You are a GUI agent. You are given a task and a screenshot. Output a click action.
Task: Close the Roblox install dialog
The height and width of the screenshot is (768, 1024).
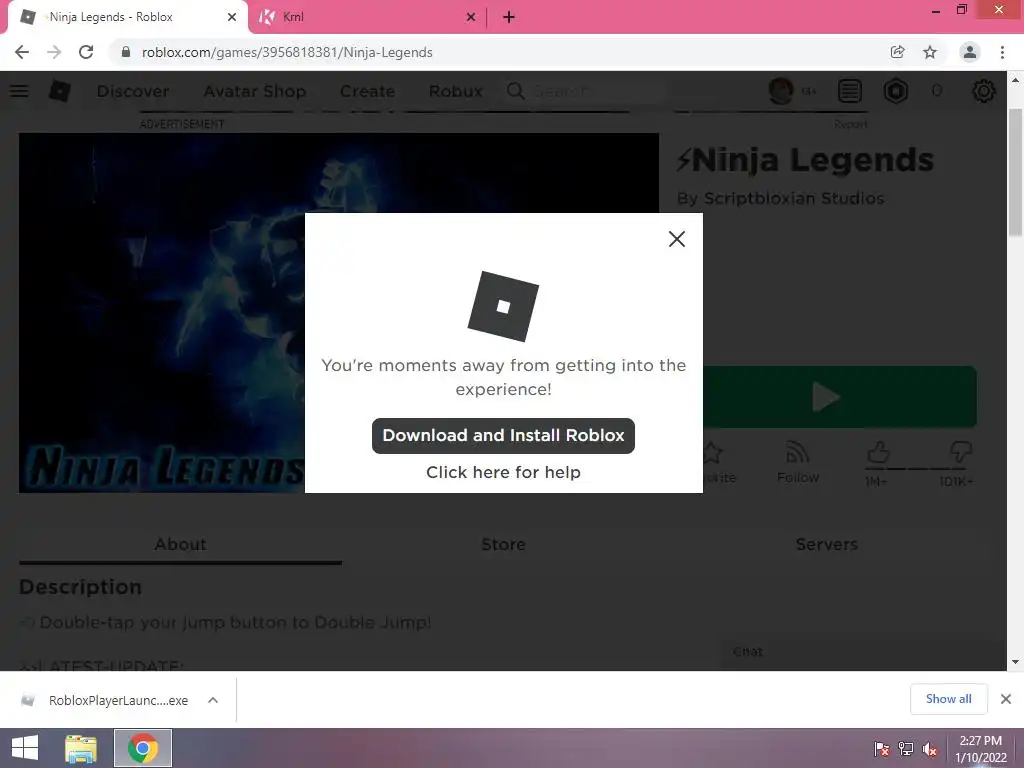[677, 239]
